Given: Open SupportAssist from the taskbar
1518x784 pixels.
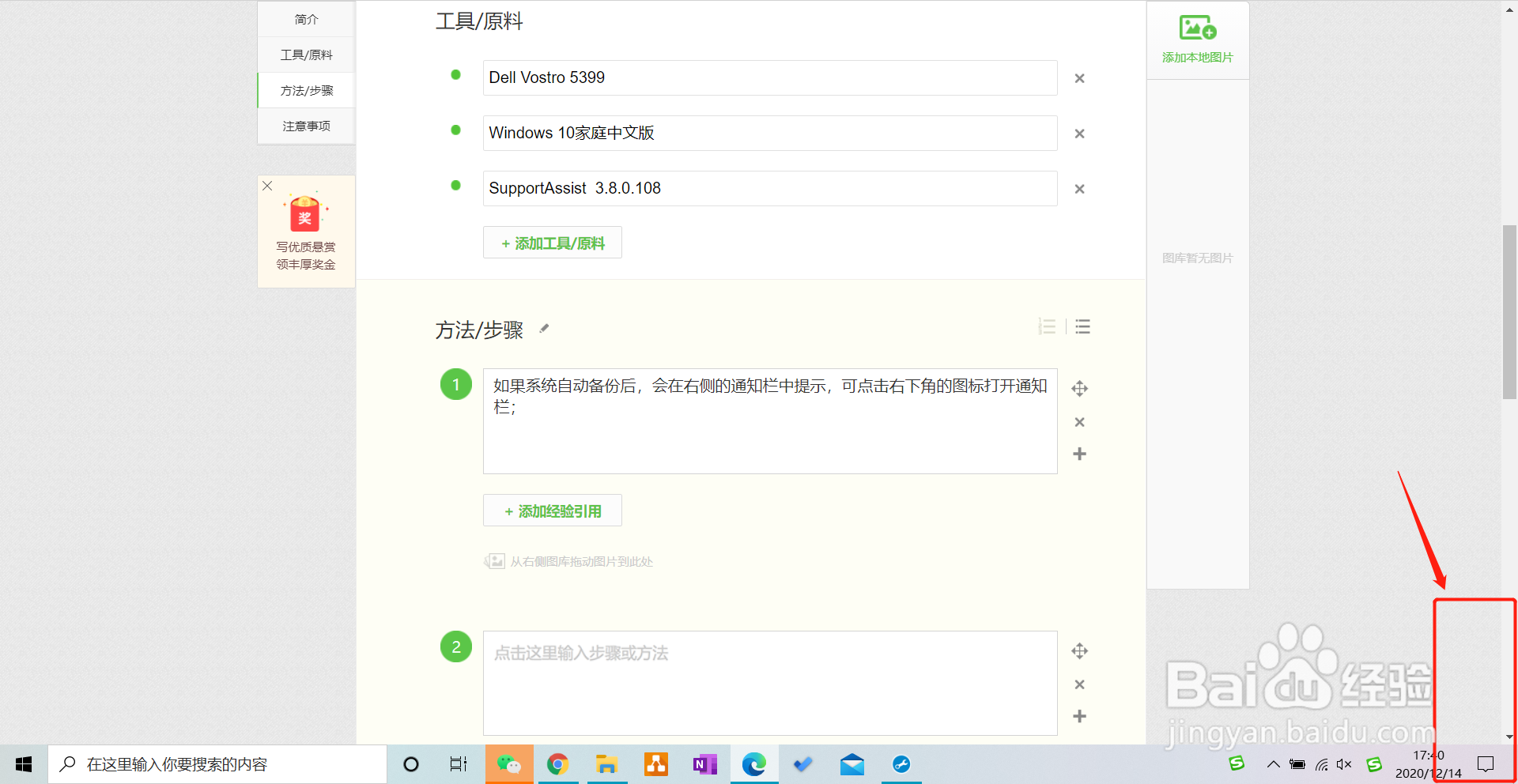Looking at the screenshot, I should [x=901, y=764].
